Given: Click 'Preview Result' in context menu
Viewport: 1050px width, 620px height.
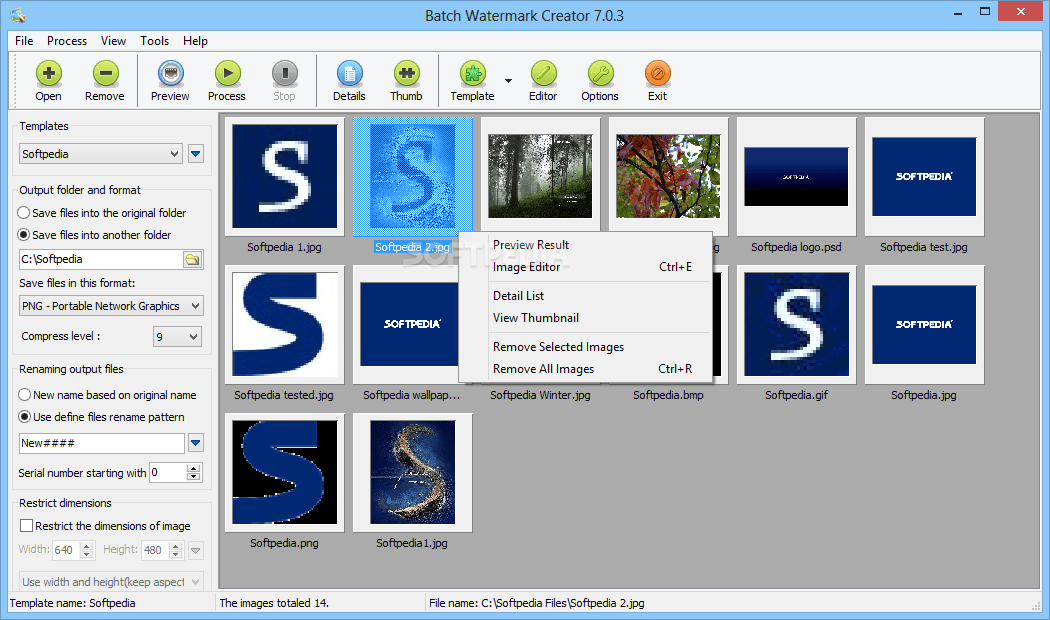Looking at the screenshot, I should click(x=530, y=244).
